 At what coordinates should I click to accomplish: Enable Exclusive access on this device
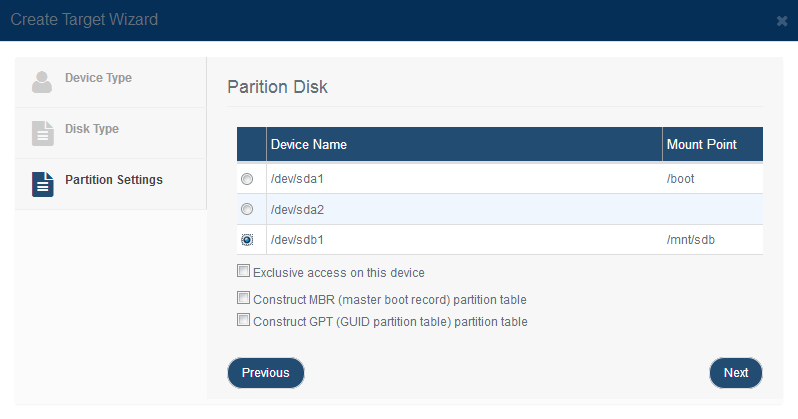[x=243, y=271]
